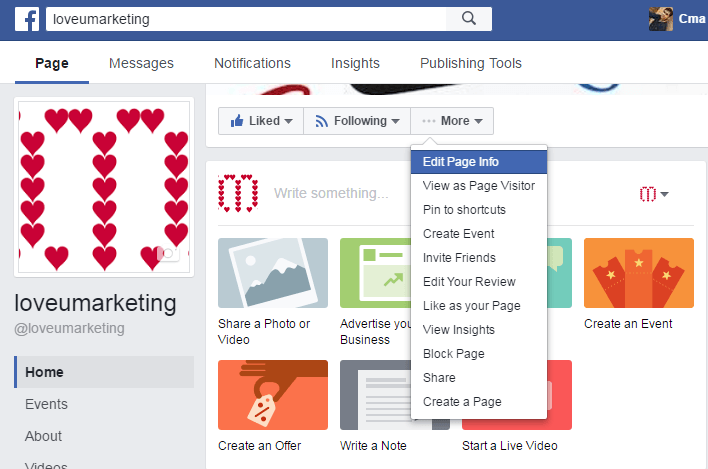This screenshot has width=708, height=469.
Task: Click the Create an Offer label
Action: click(260, 446)
